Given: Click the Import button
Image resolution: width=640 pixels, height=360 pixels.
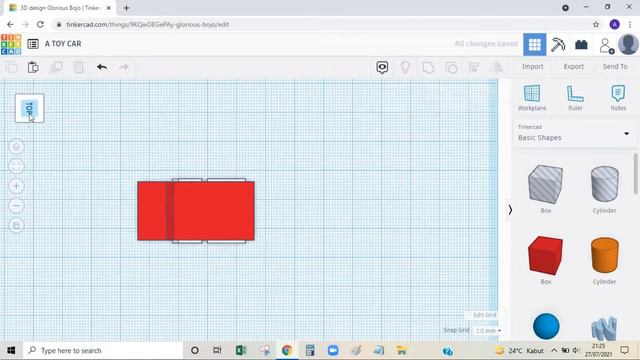Looking at the screenshot, I should click(x=533, y=67).
